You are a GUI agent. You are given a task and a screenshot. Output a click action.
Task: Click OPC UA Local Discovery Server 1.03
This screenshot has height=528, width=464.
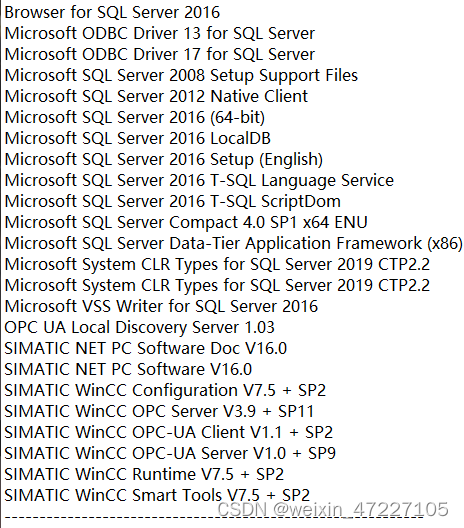(x=139, y=327)
